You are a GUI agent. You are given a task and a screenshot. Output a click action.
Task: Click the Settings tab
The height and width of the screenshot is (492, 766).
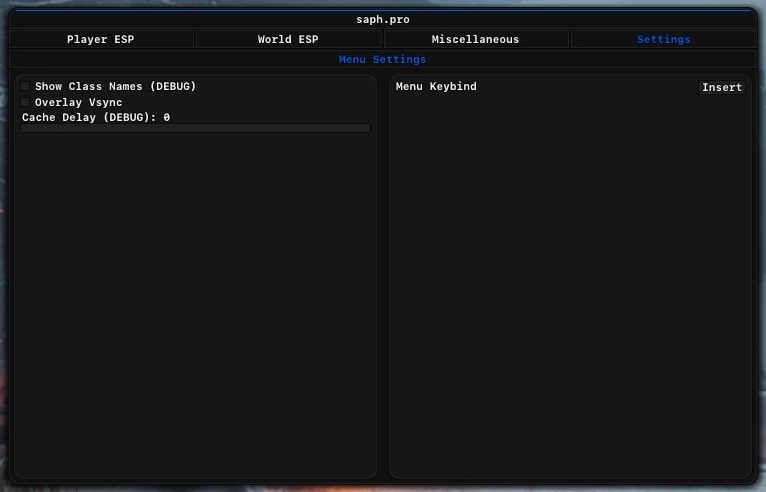point(663,40)
